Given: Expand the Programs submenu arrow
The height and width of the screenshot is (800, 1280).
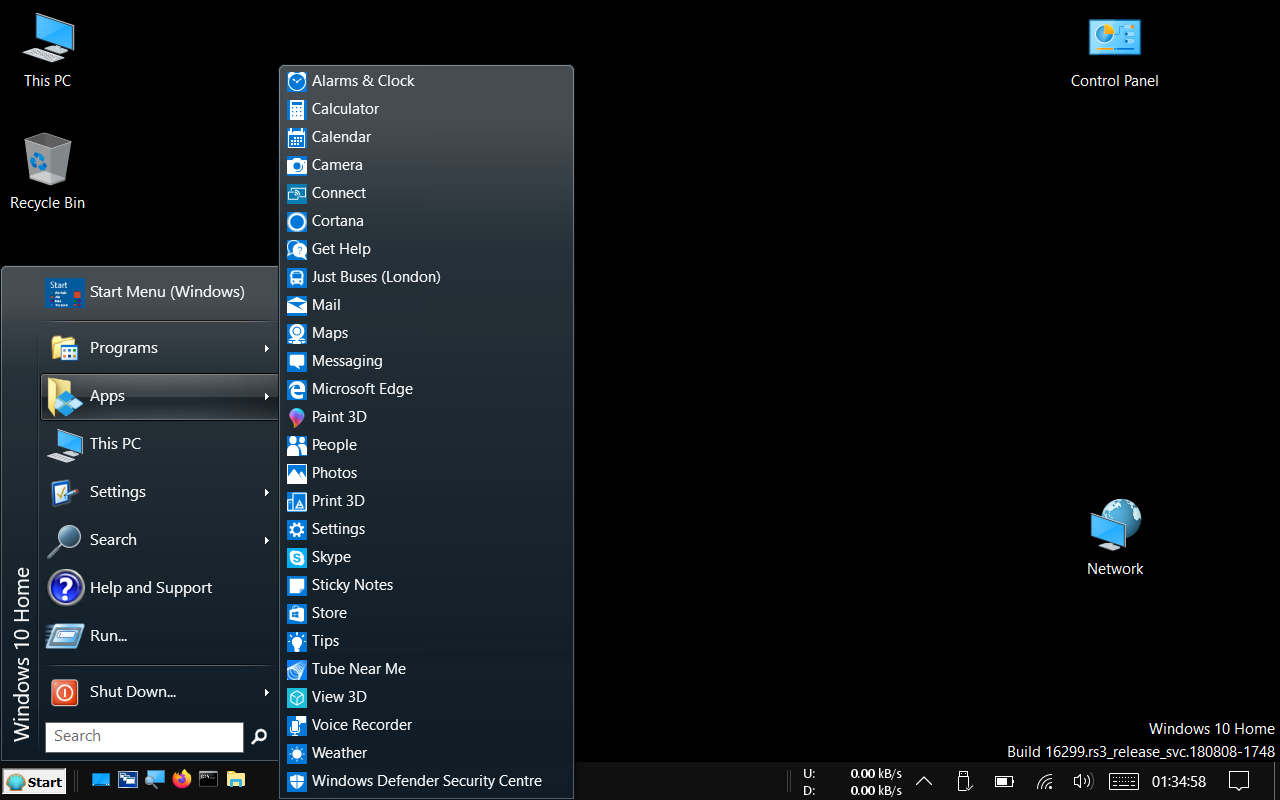Looking at the screenshot, I should tap(267, 348).
